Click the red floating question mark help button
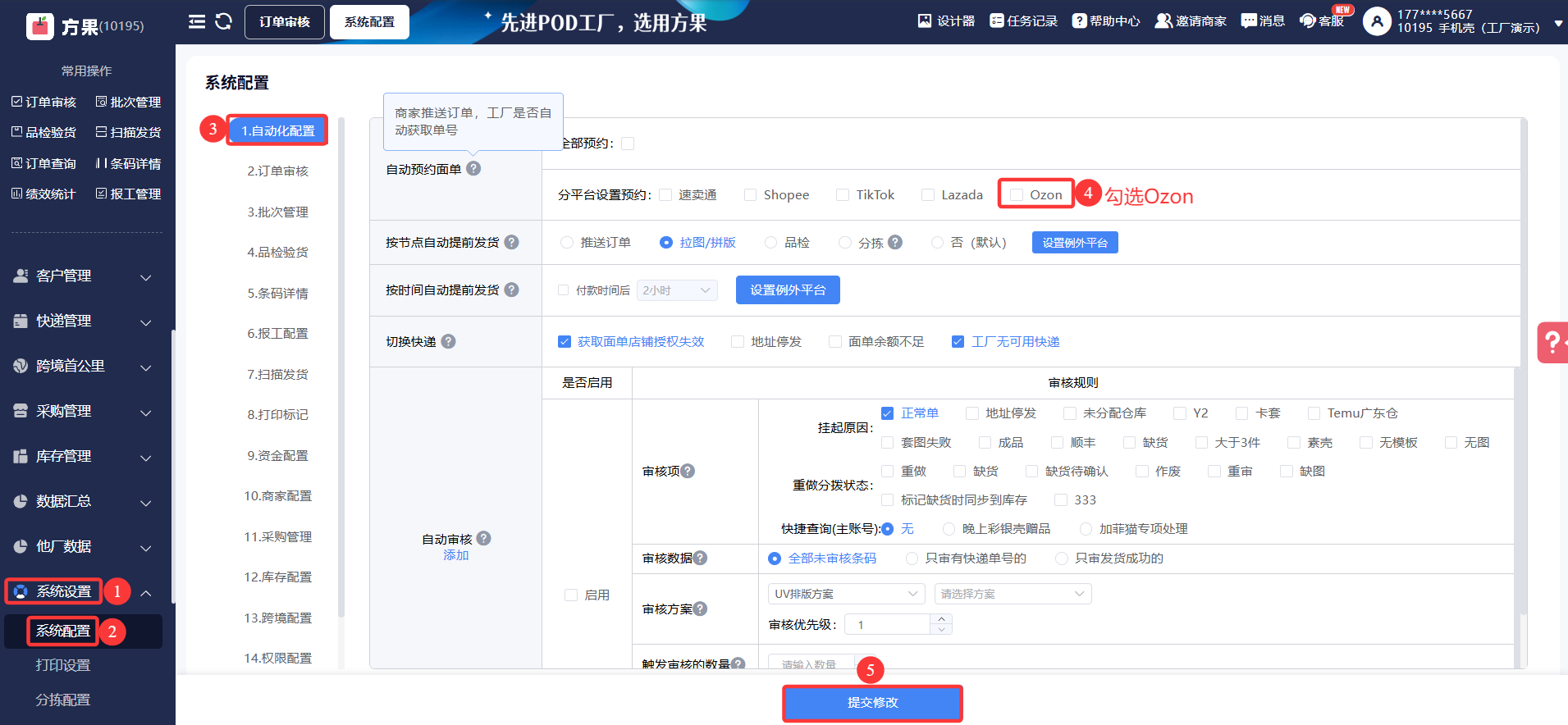 click(1552, 342)
